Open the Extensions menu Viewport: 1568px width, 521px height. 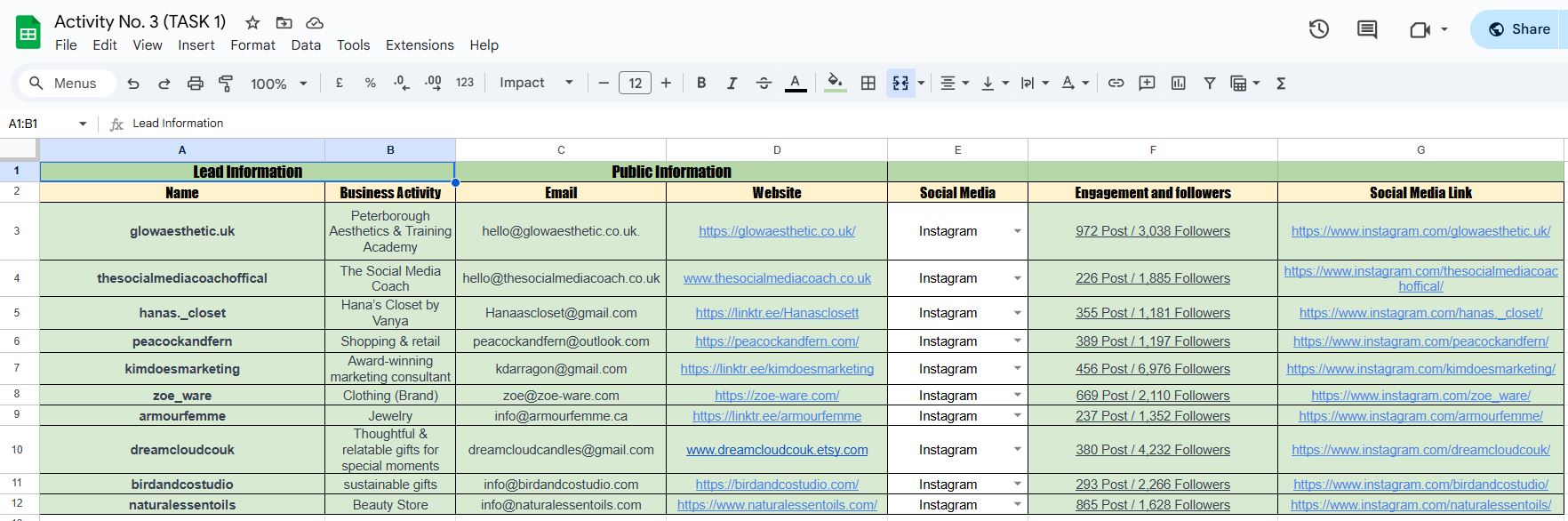(x=420, y=45)
